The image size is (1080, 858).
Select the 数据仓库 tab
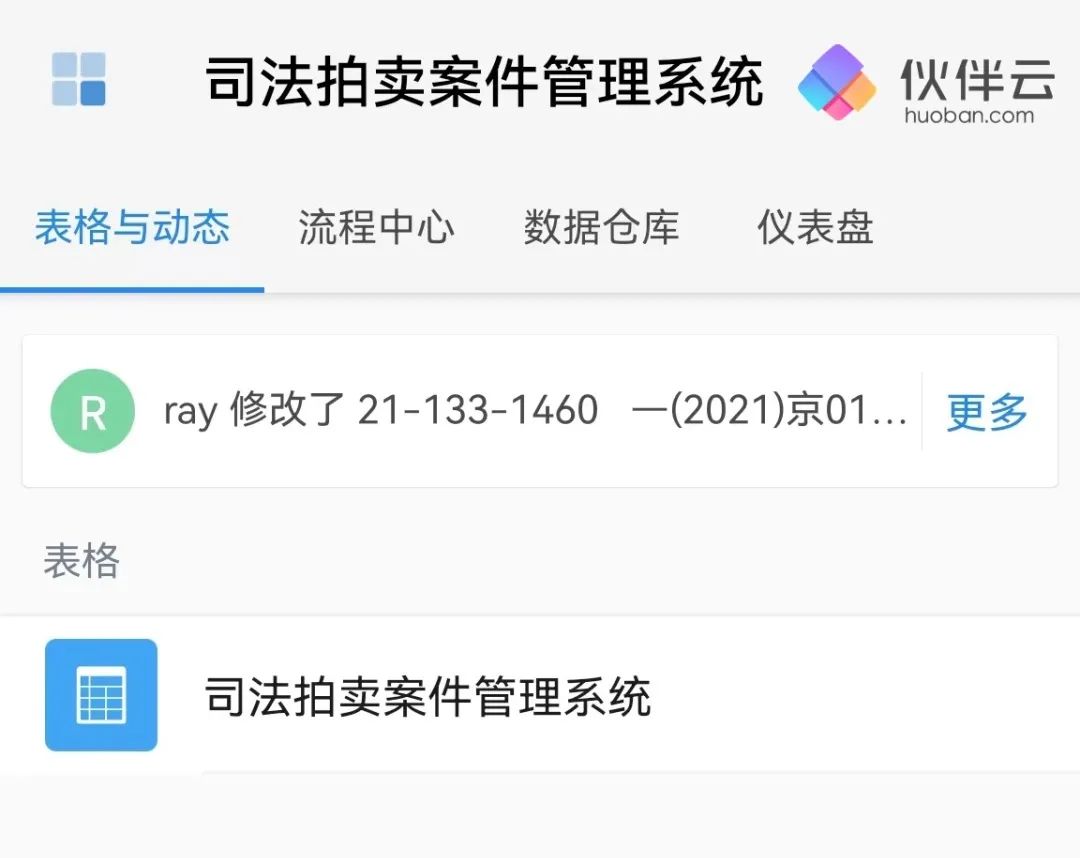pos(601,228)
